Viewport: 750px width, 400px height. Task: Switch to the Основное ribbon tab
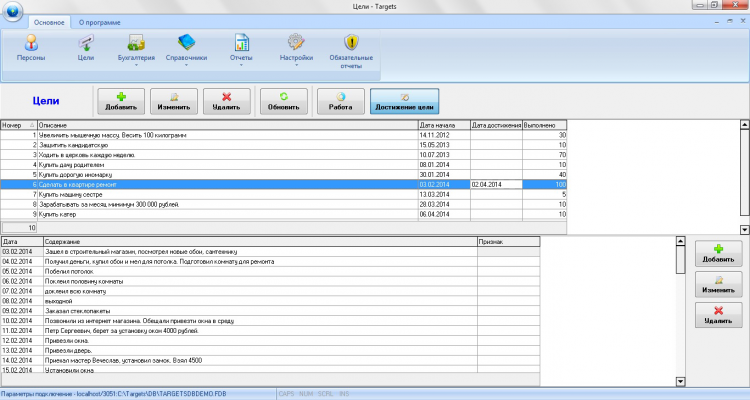click(49, 22)
